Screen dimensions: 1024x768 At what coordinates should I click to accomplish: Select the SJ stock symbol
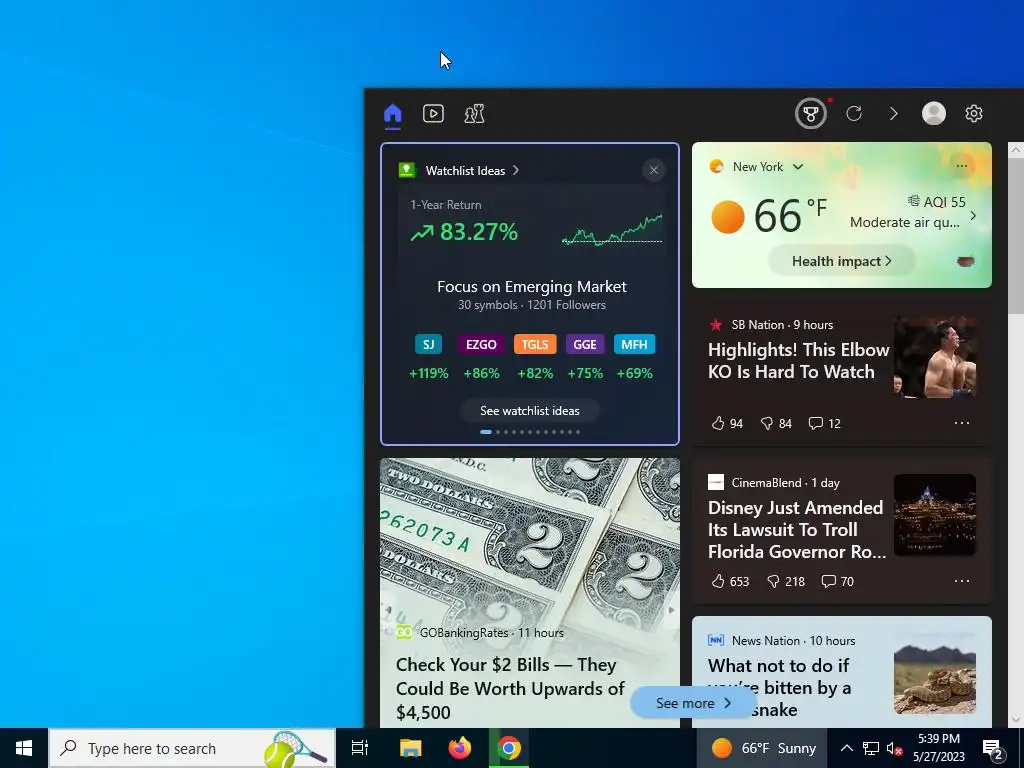(428, 344)
